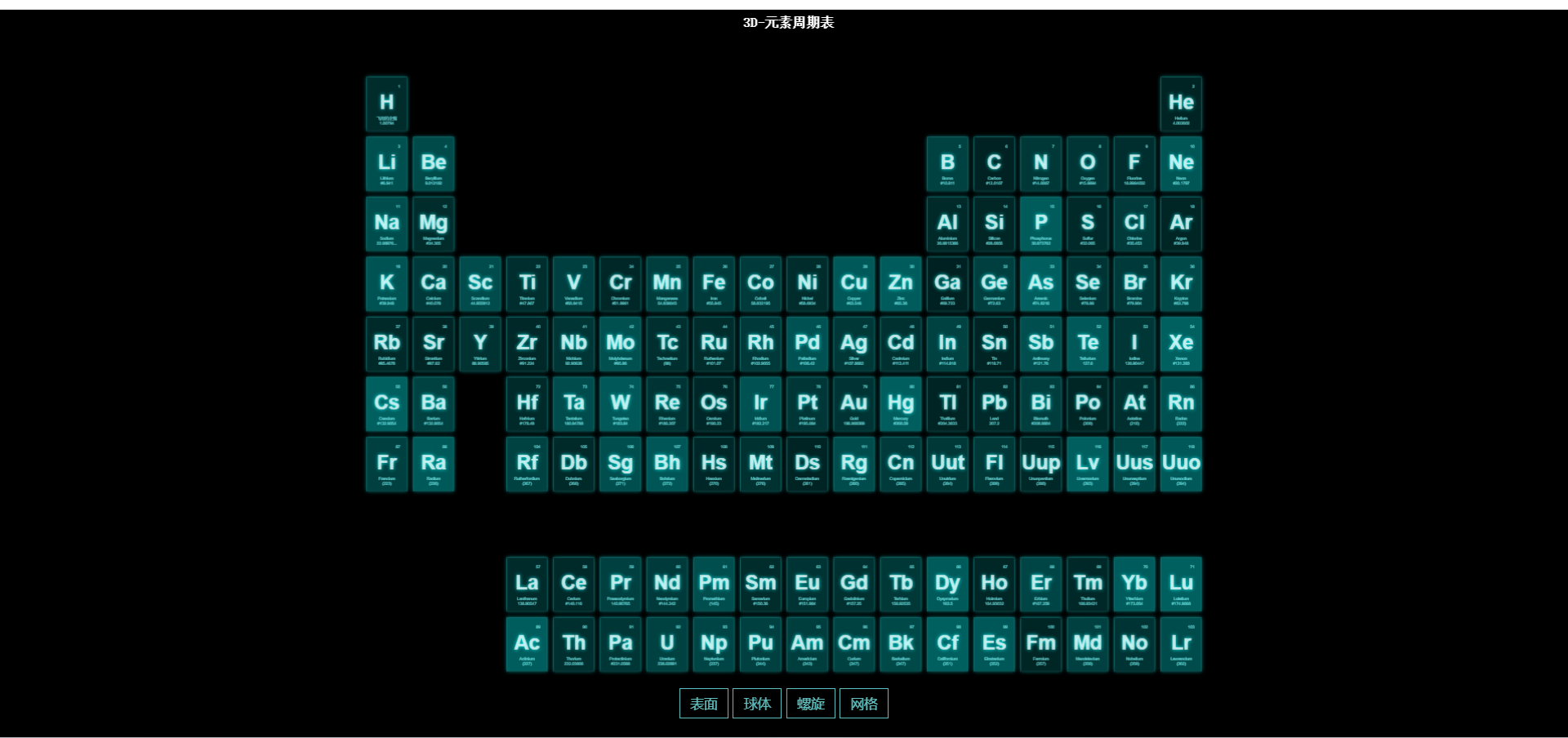Switch to the 螺旋 helix layout
1568x738 pixels.
pos(811,704)
